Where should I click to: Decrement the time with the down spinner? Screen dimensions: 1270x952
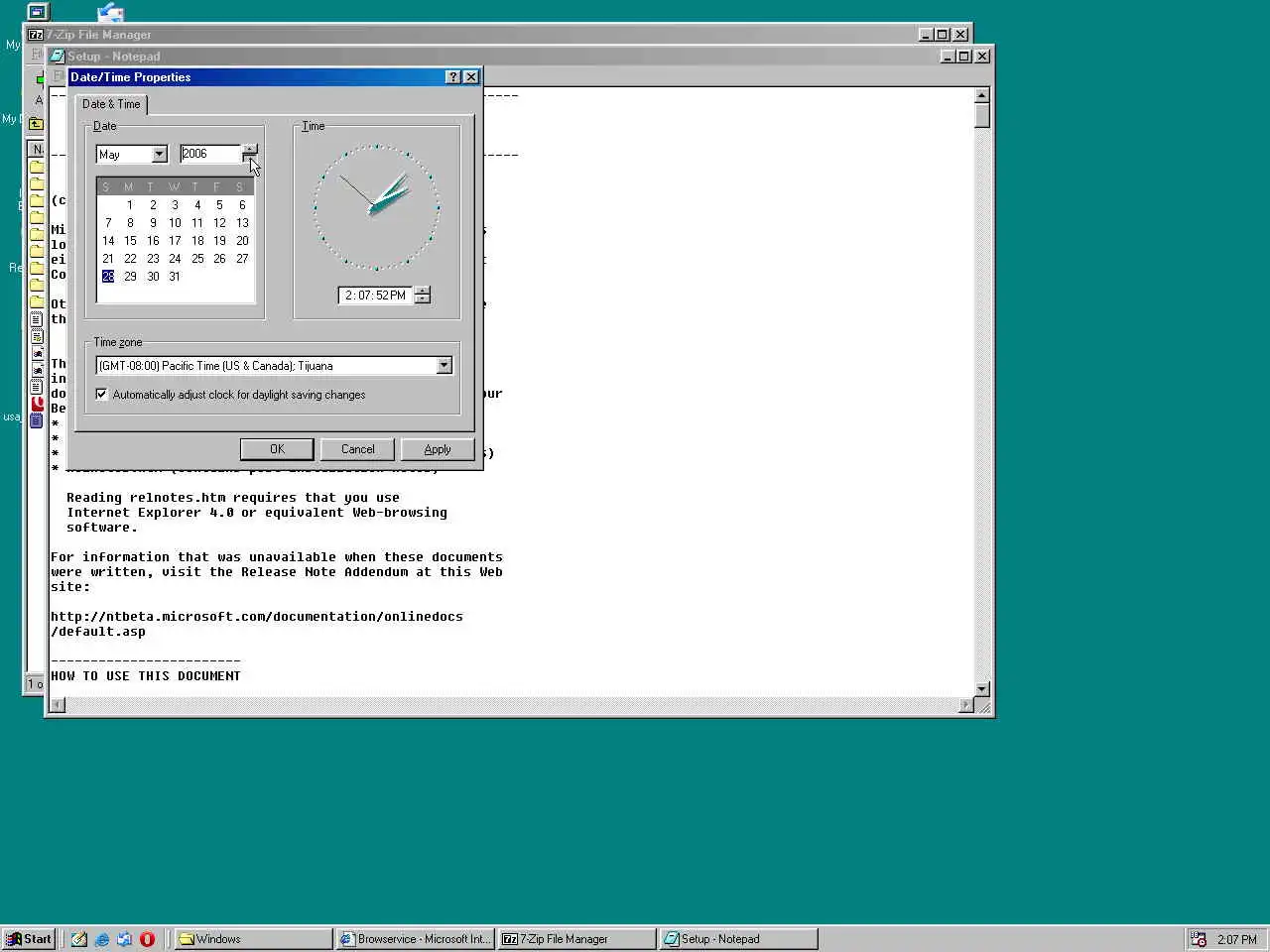[423, 299]
